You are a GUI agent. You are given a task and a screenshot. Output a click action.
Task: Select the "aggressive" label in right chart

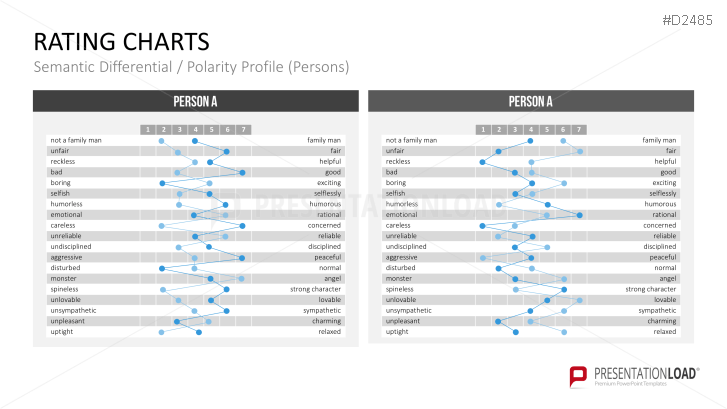pyautogui.click(x=402, y=257)
